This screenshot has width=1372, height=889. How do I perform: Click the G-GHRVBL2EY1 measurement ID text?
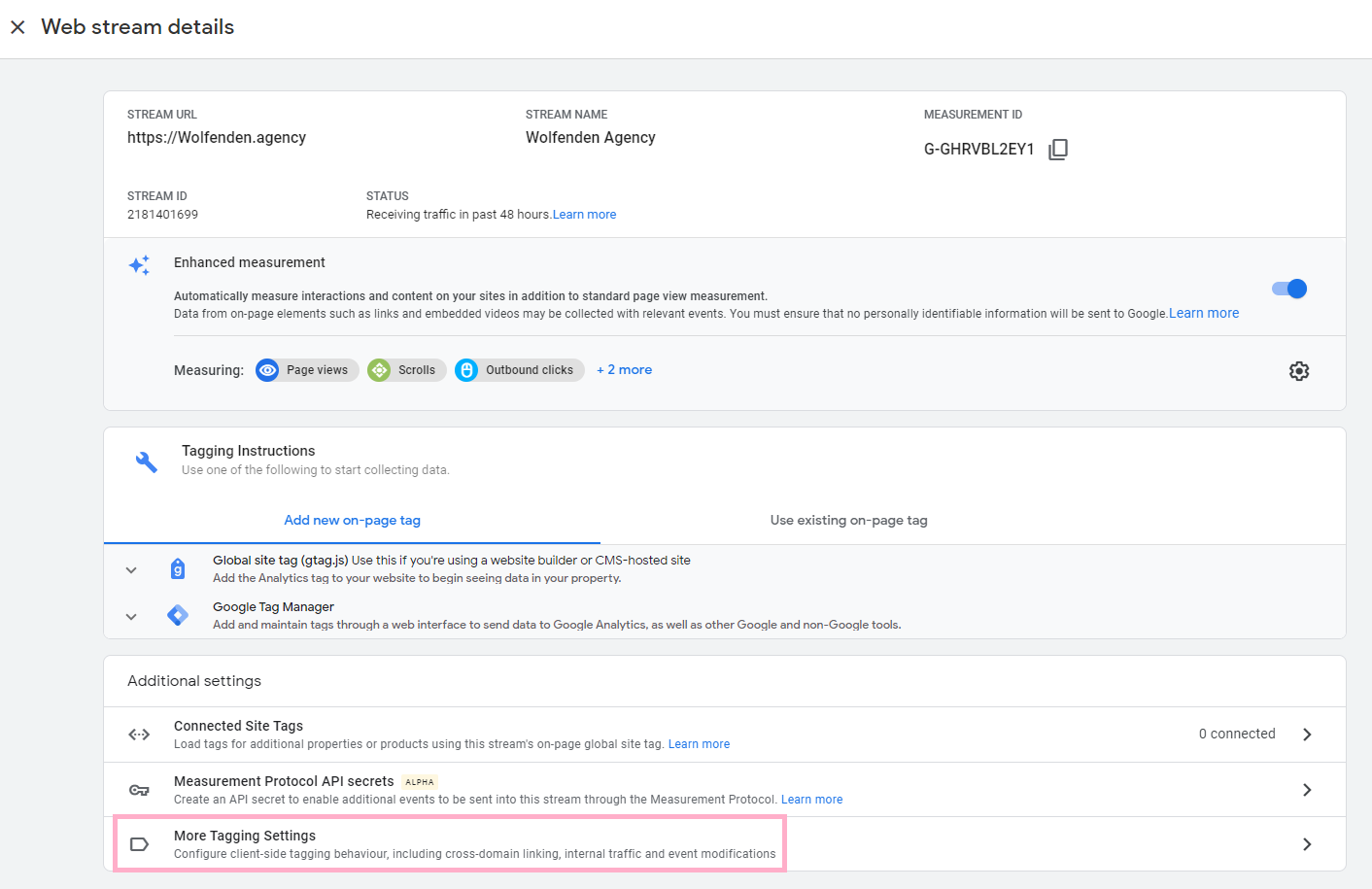click(978, 149)
